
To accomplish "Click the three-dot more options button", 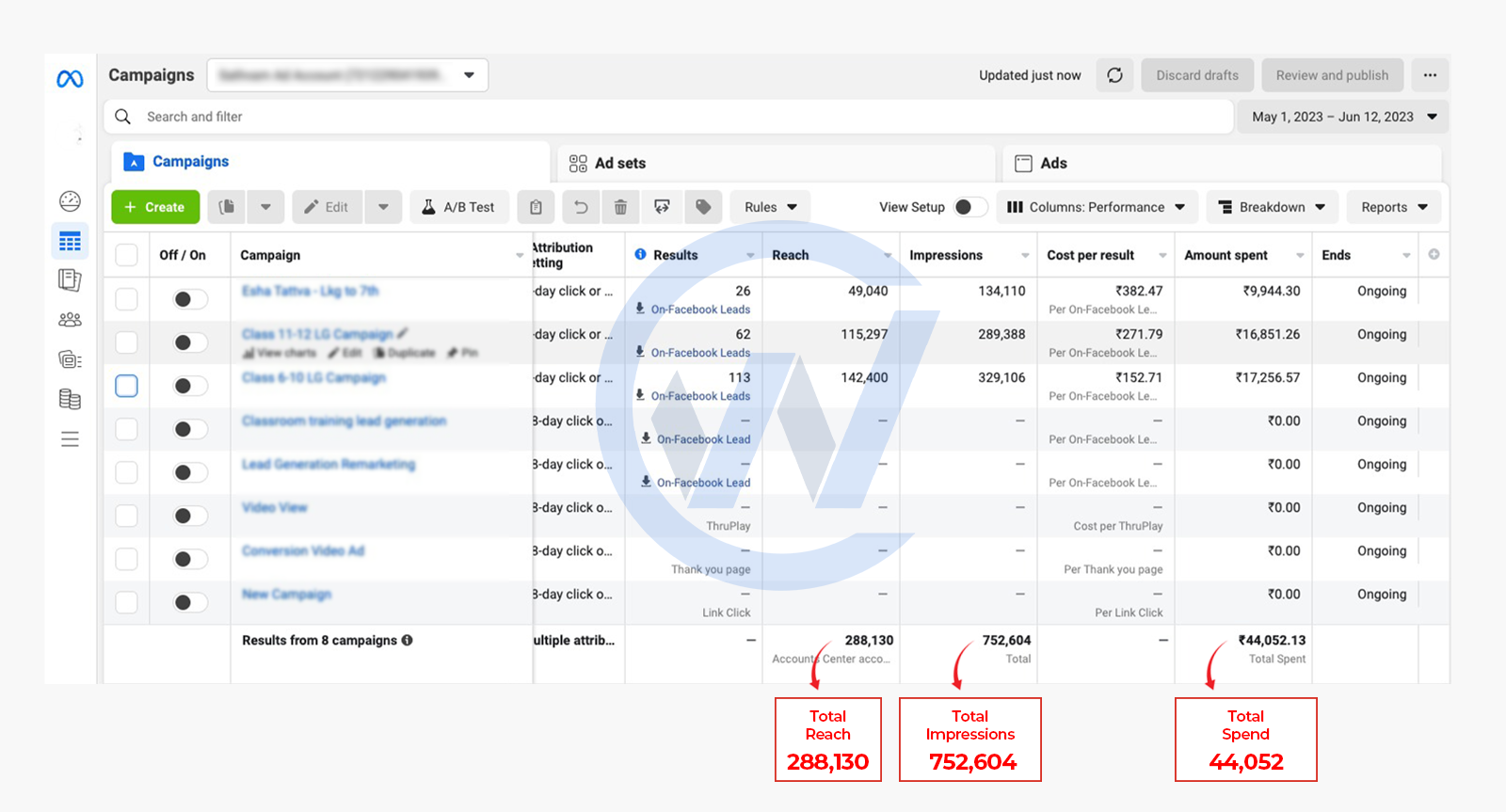I will (x=1430, y=75).
